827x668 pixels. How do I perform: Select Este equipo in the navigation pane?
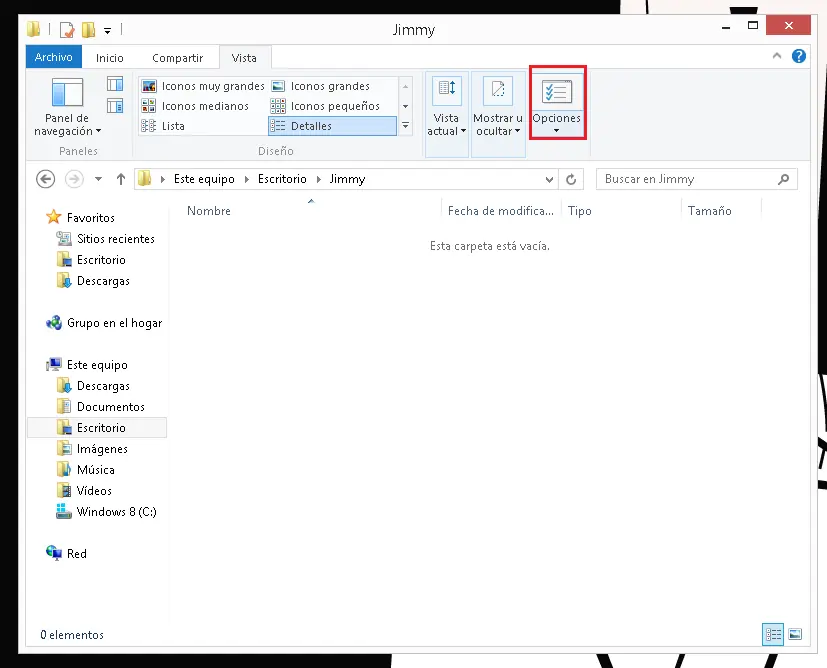[x=87, y=365]
